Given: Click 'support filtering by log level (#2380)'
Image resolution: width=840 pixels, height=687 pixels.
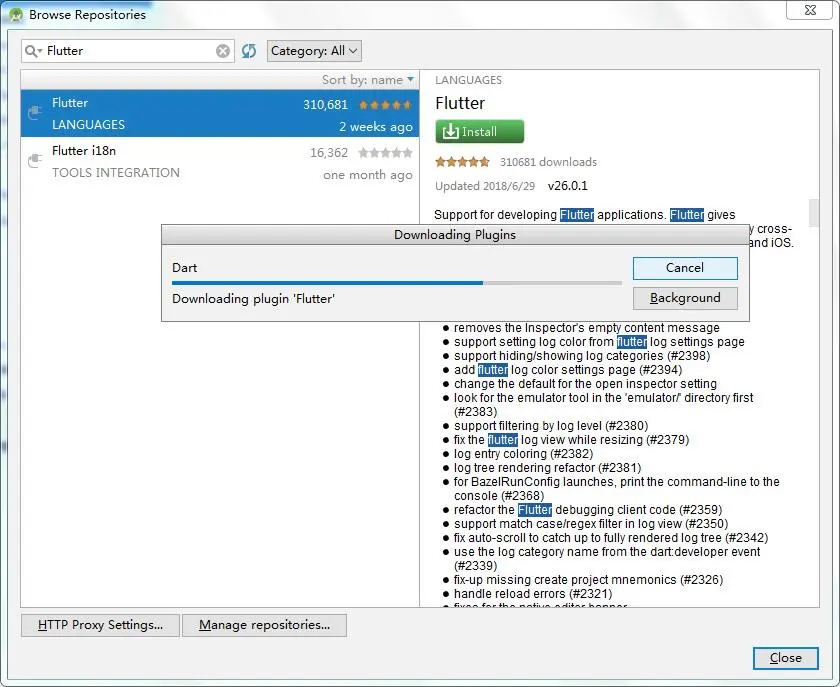Looking at the screenshot, I should pos(551,425).
